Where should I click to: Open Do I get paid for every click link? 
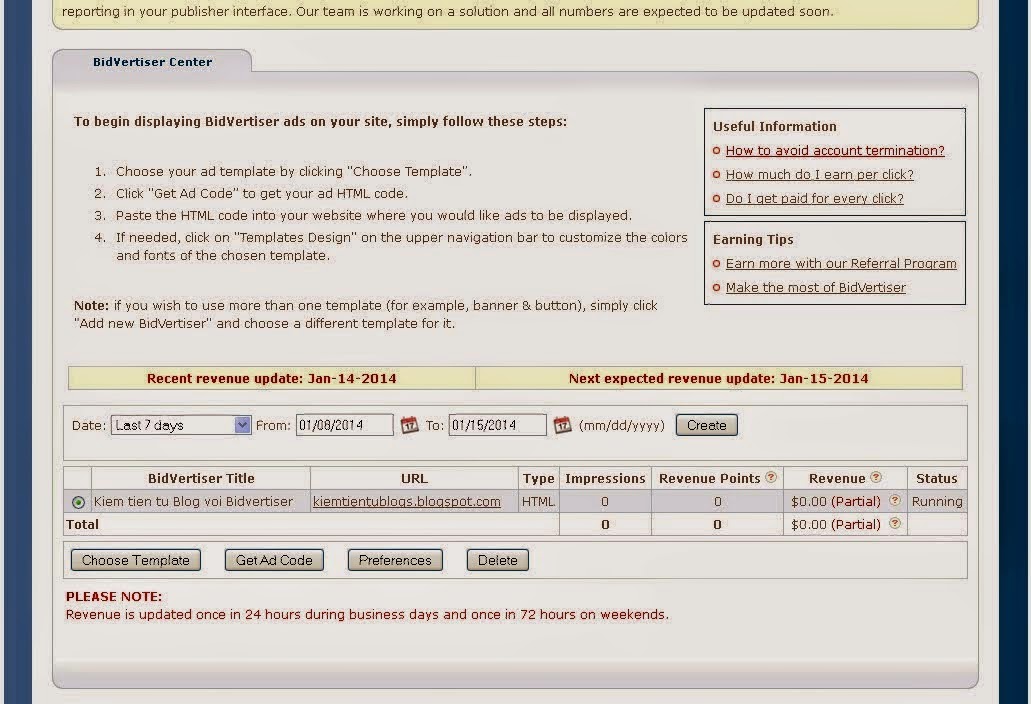(815, 198)
